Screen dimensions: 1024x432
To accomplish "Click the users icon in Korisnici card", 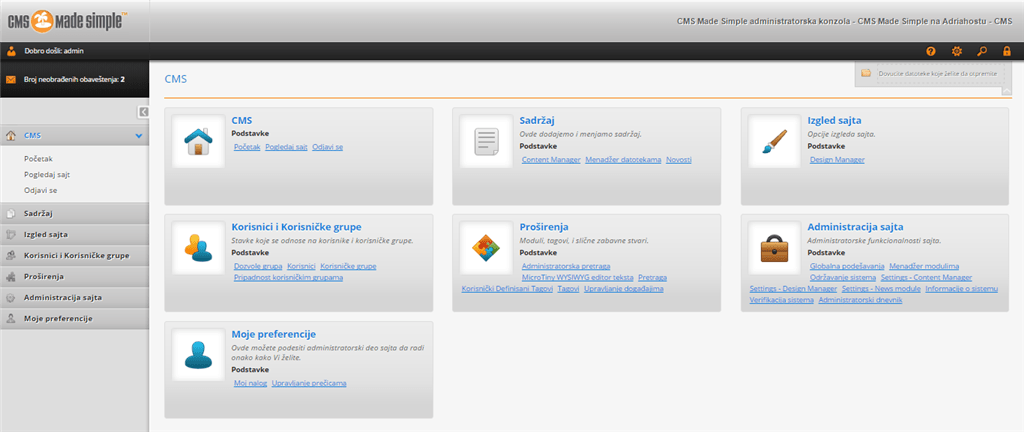I will point(198,248).
